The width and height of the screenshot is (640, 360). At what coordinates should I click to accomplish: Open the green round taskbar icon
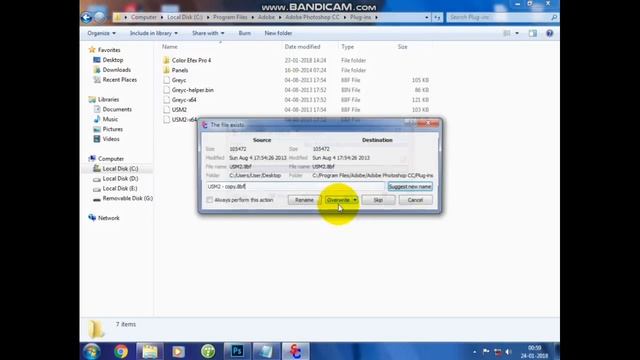pyautogui.click(x=208, y=351)
